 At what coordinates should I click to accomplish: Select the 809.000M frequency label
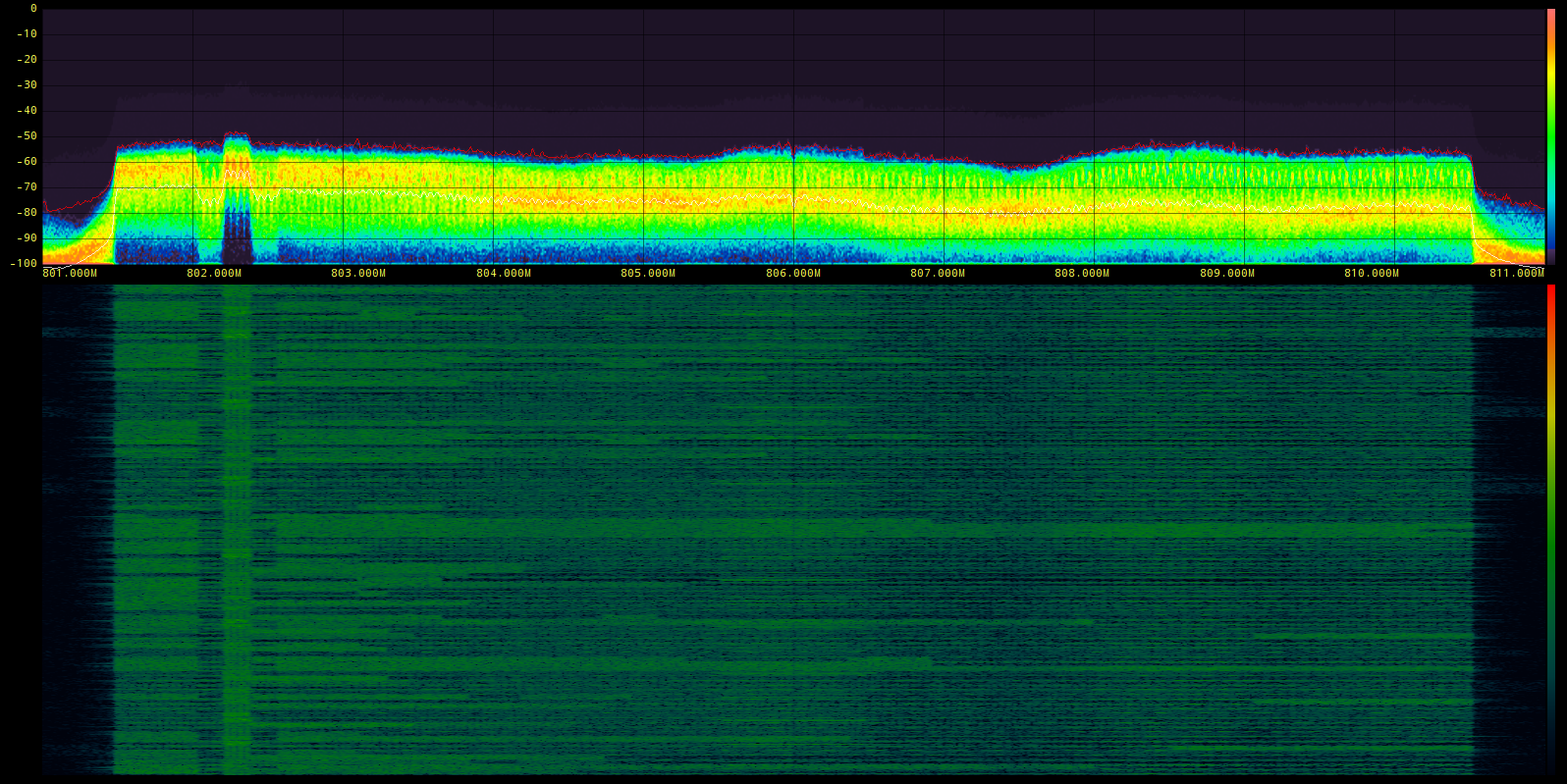click(1227, 273)
